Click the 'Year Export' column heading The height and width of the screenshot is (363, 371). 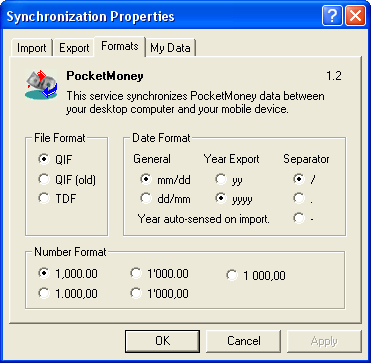tap(232, 159)
